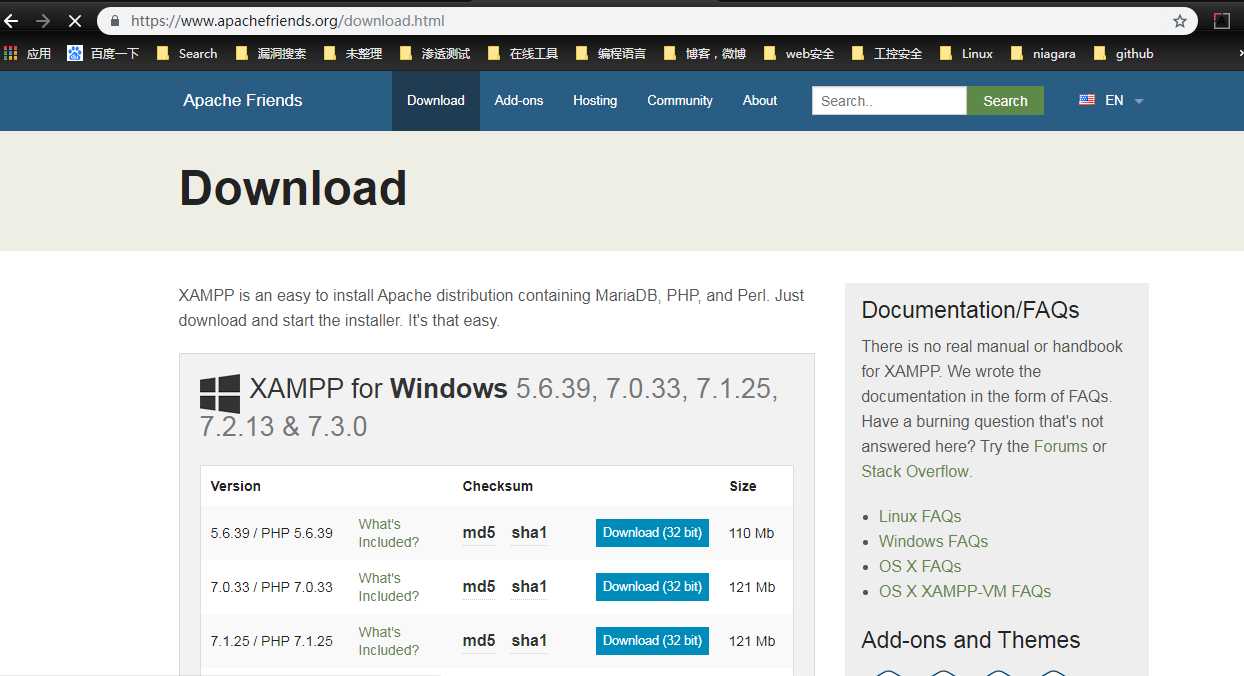1244x676 pixels.
Task: Open the Baidu bookmark icon
Action: (75, 53)
